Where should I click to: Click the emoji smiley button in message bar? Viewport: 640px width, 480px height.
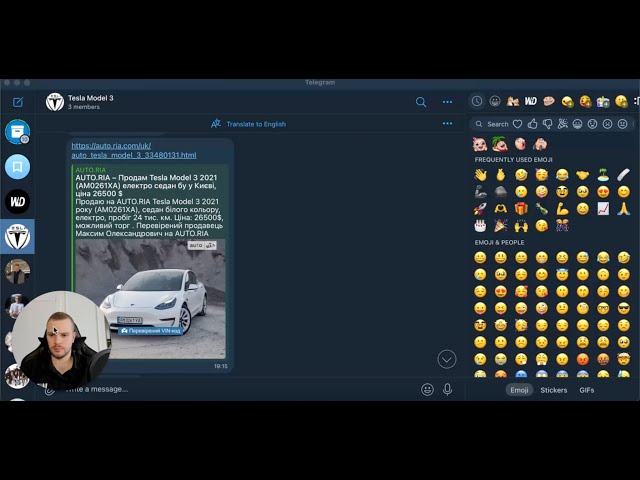427,389
